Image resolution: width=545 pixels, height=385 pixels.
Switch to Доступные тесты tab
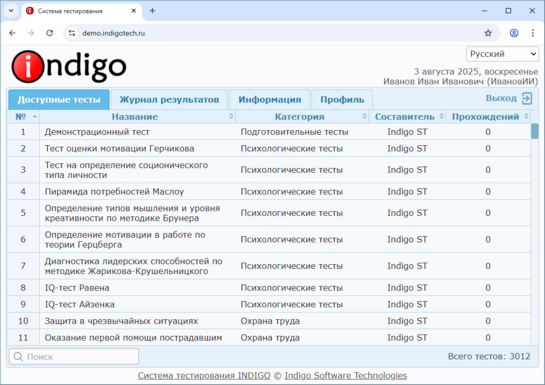pyautogui.click(x=59, y=99)
